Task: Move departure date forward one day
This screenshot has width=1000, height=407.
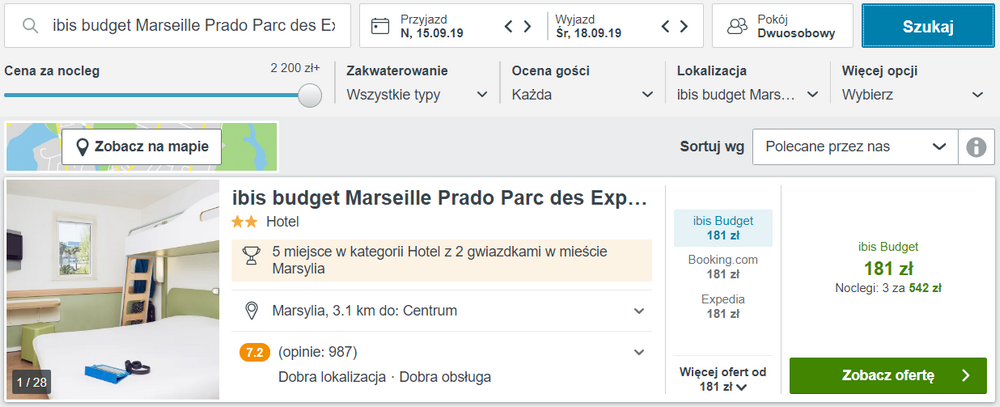Action: (x=684, y=26)
